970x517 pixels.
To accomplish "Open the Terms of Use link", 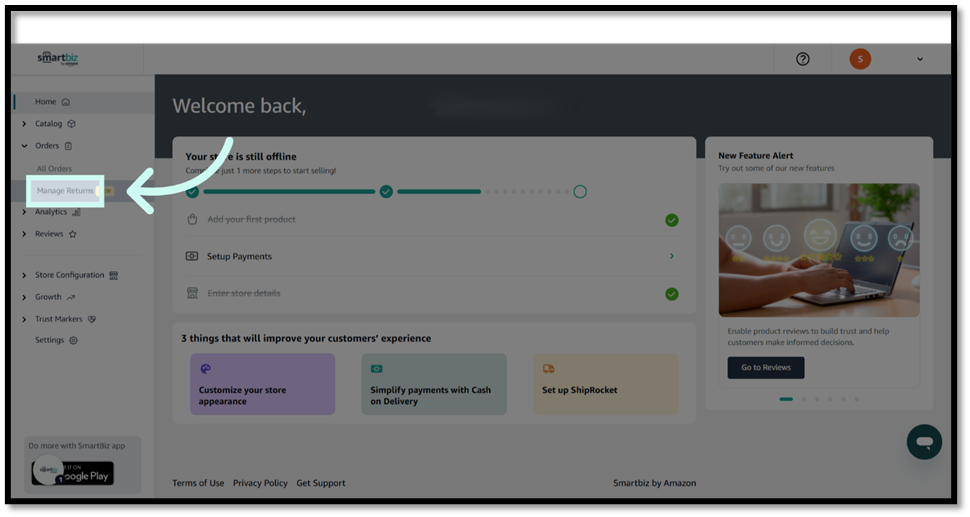I will (x=198, y=483).
